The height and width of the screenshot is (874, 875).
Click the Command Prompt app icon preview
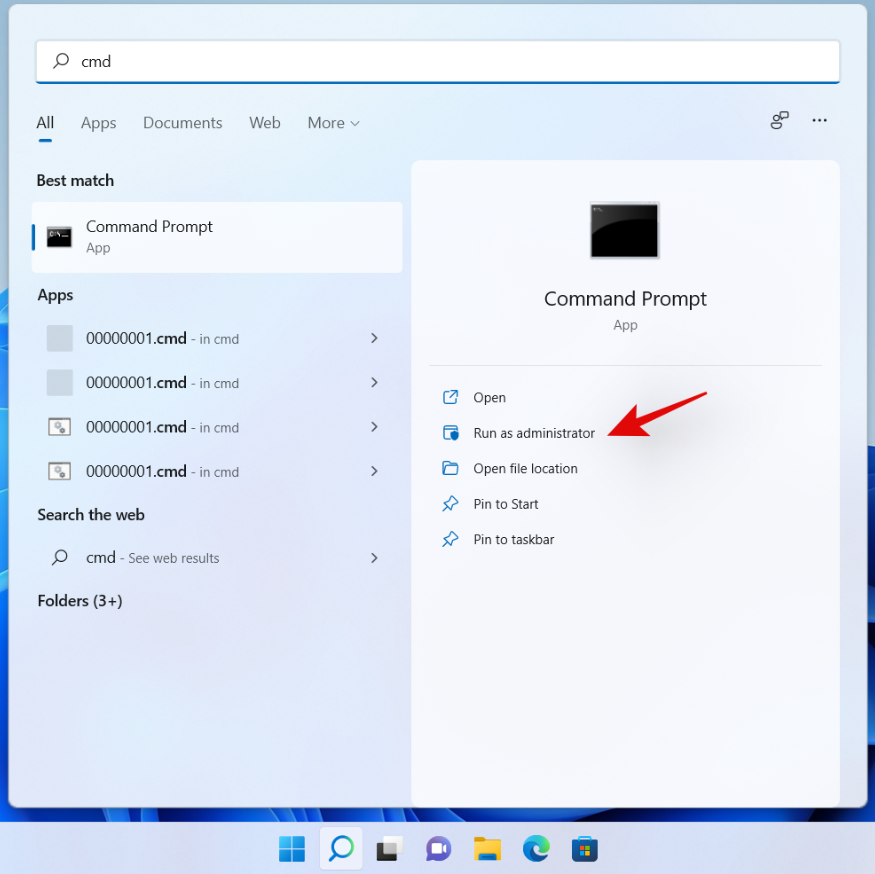(624, 230)
